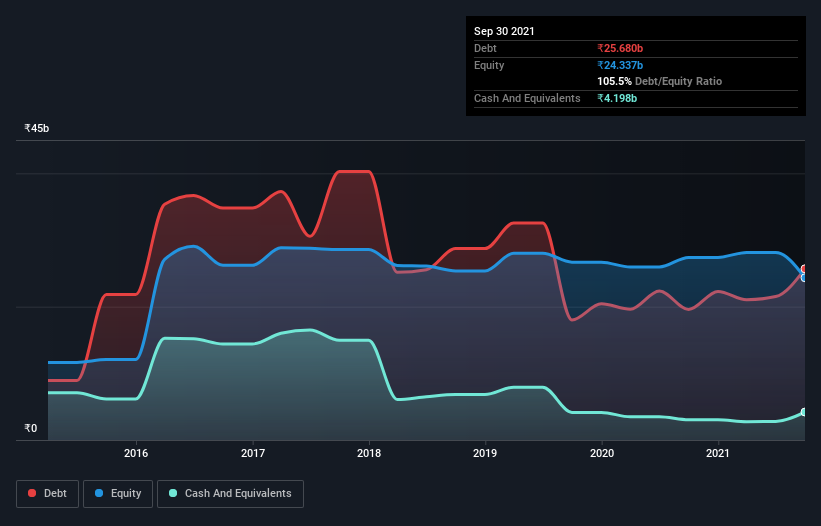This screenshot has height=526, width=821.
Task: Click the ₹45b y-axis label
Action: point(37,128)
